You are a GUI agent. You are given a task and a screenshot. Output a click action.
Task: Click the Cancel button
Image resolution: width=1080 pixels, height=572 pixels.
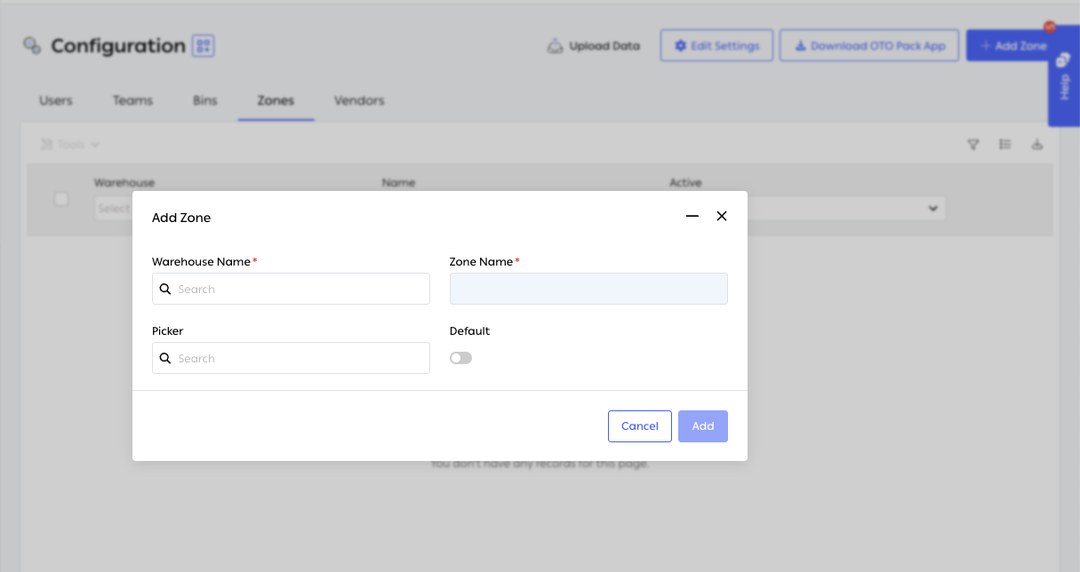[x=640, y=426]
